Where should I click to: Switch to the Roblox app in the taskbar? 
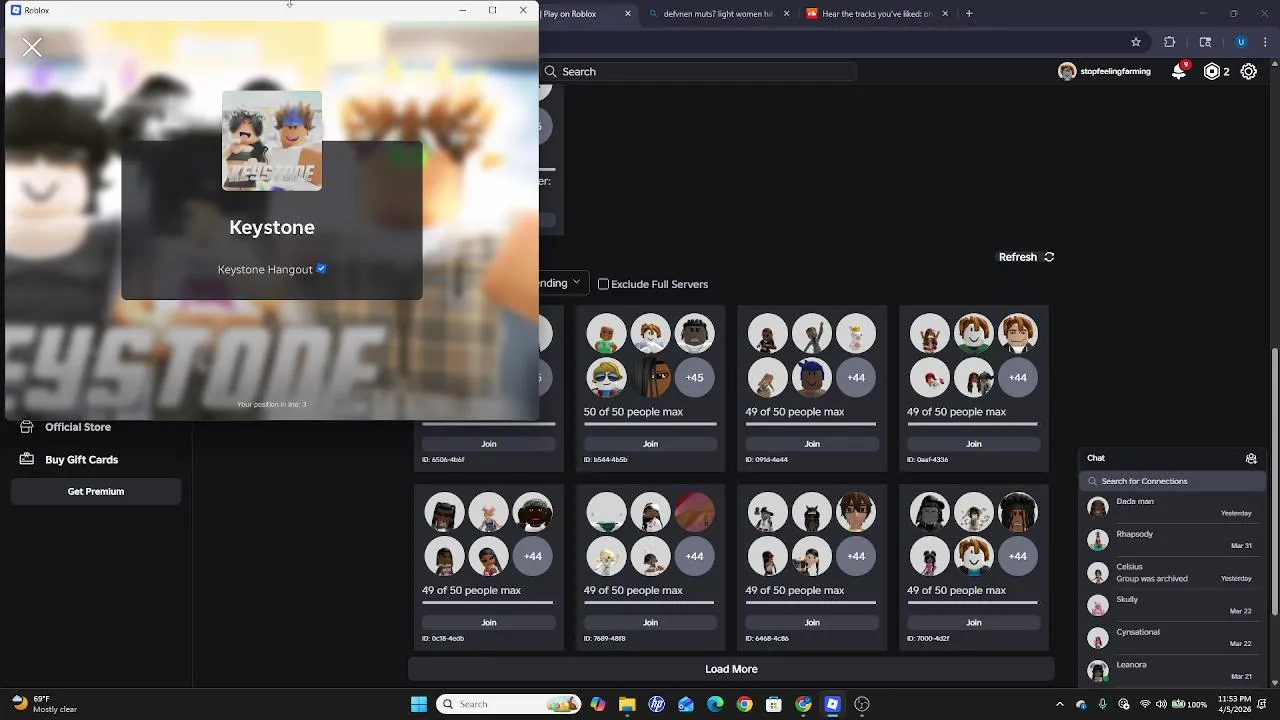coord(832,704)
